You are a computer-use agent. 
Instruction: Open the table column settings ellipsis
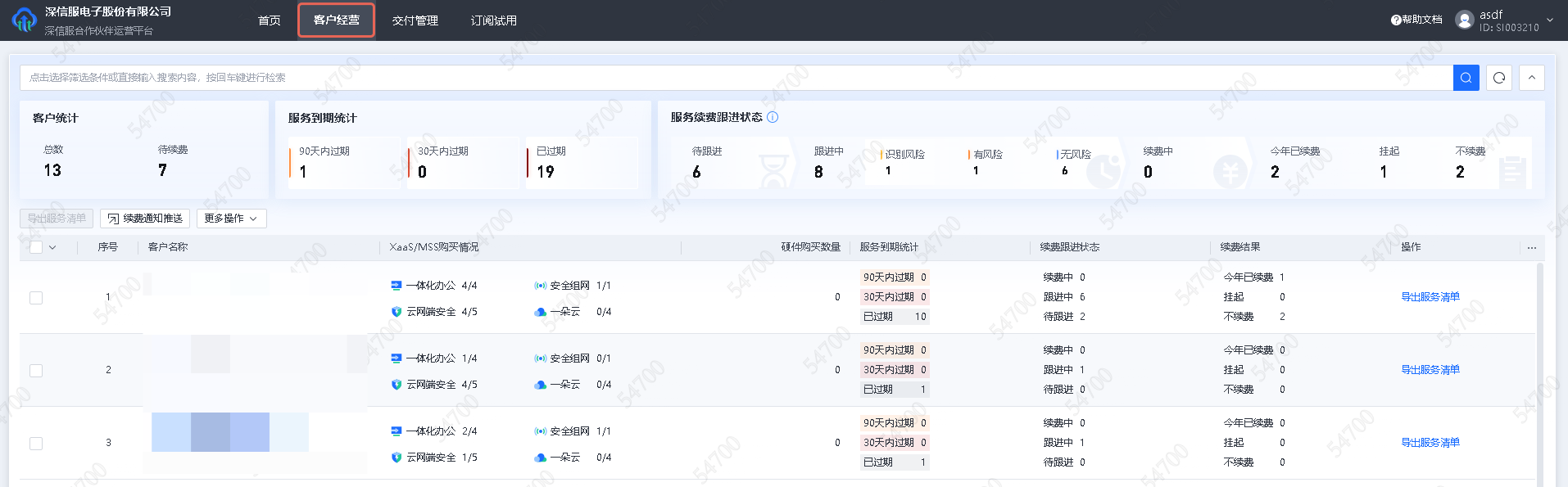pyautogui.click(x=1531, y=247)
